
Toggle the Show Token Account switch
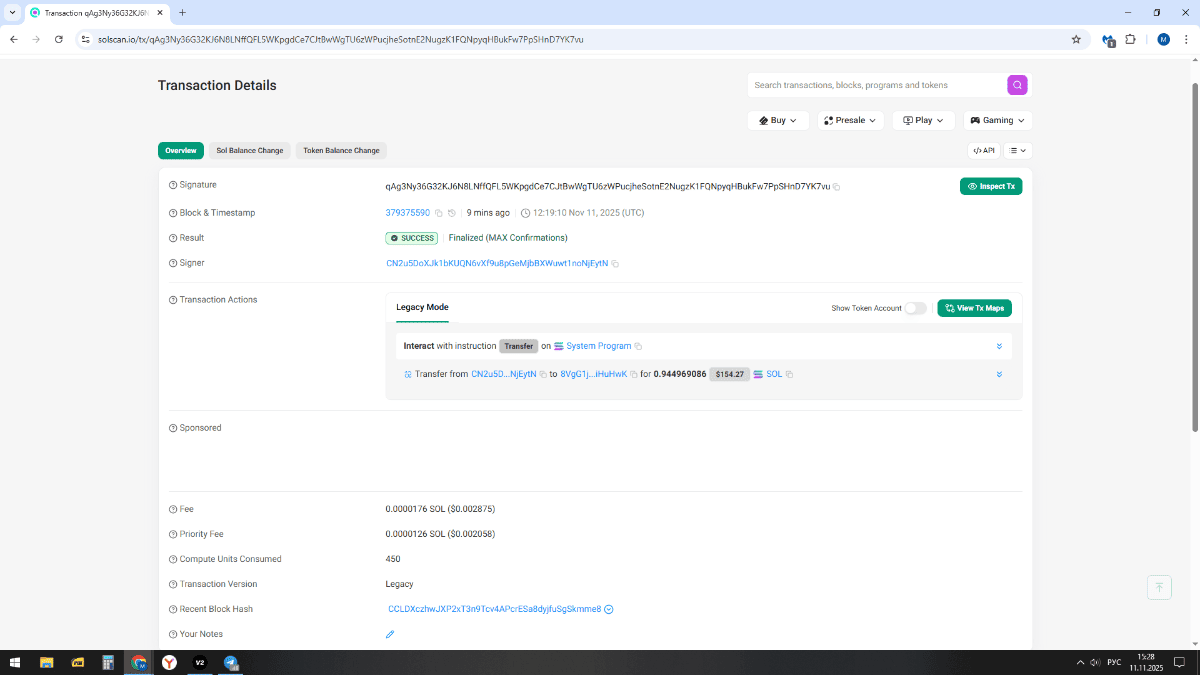915,308
